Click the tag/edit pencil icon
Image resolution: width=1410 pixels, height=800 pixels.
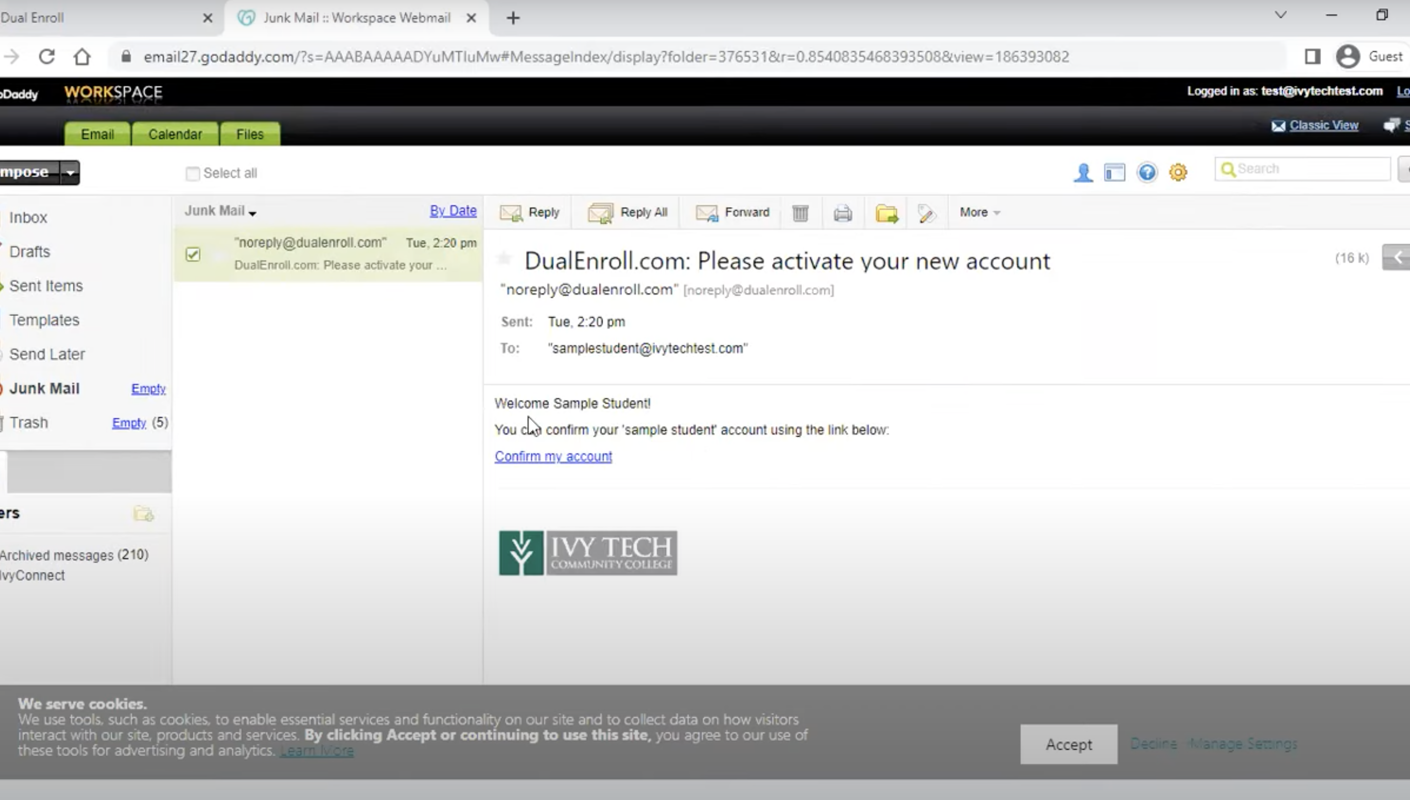[926, 213]
